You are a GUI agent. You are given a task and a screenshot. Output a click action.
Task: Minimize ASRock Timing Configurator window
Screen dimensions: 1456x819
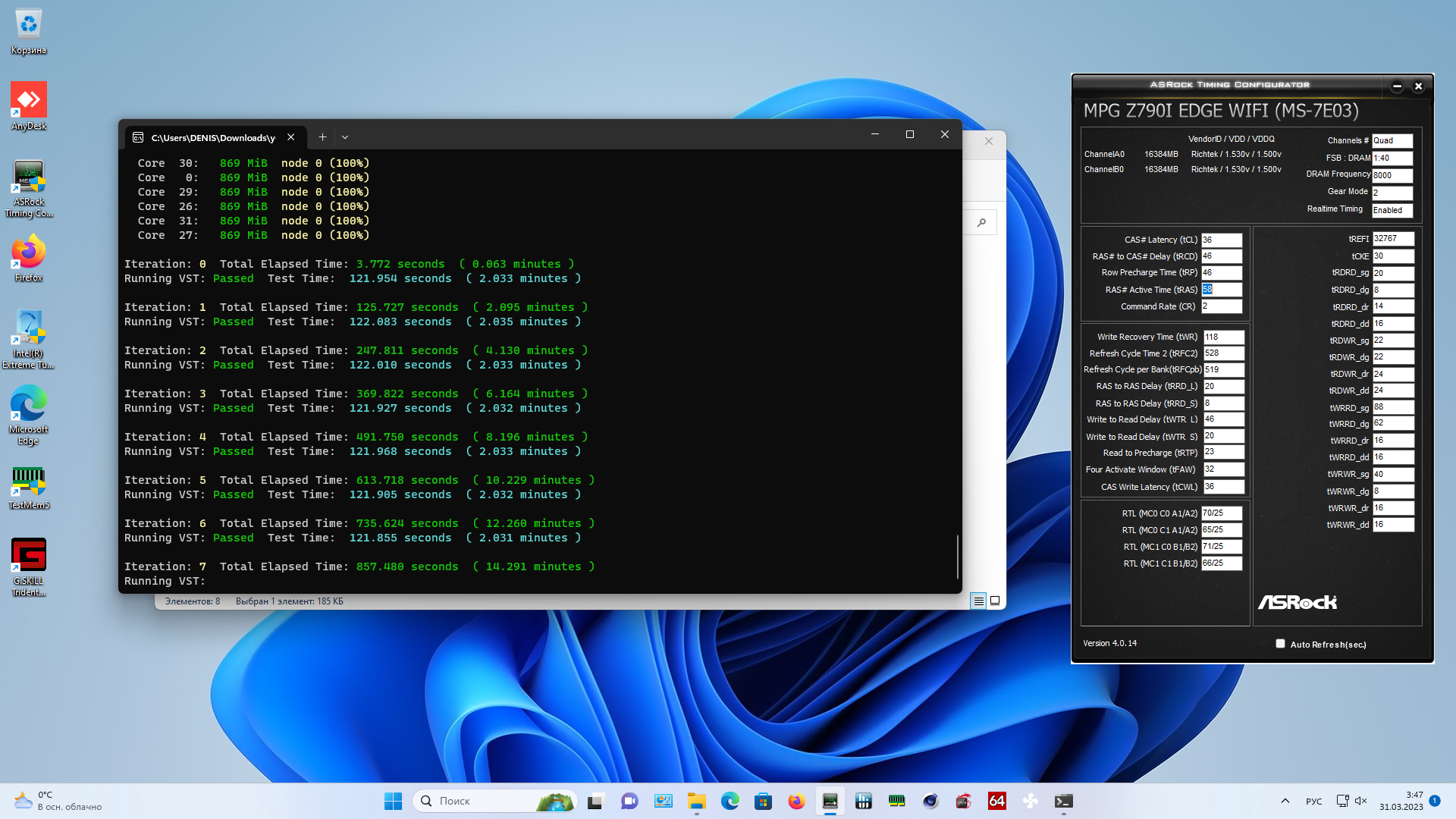coord(1397,86)
